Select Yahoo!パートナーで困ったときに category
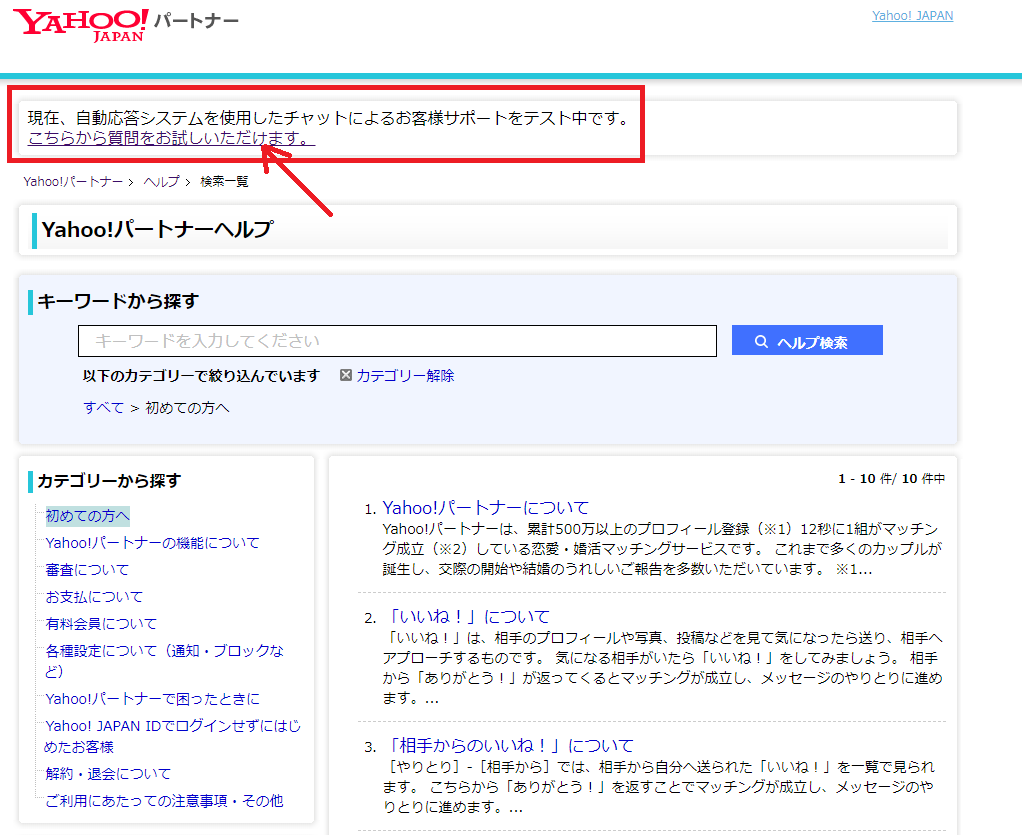Image resolution: width=1022 pixels, height=835 pixels. point(152,699)
